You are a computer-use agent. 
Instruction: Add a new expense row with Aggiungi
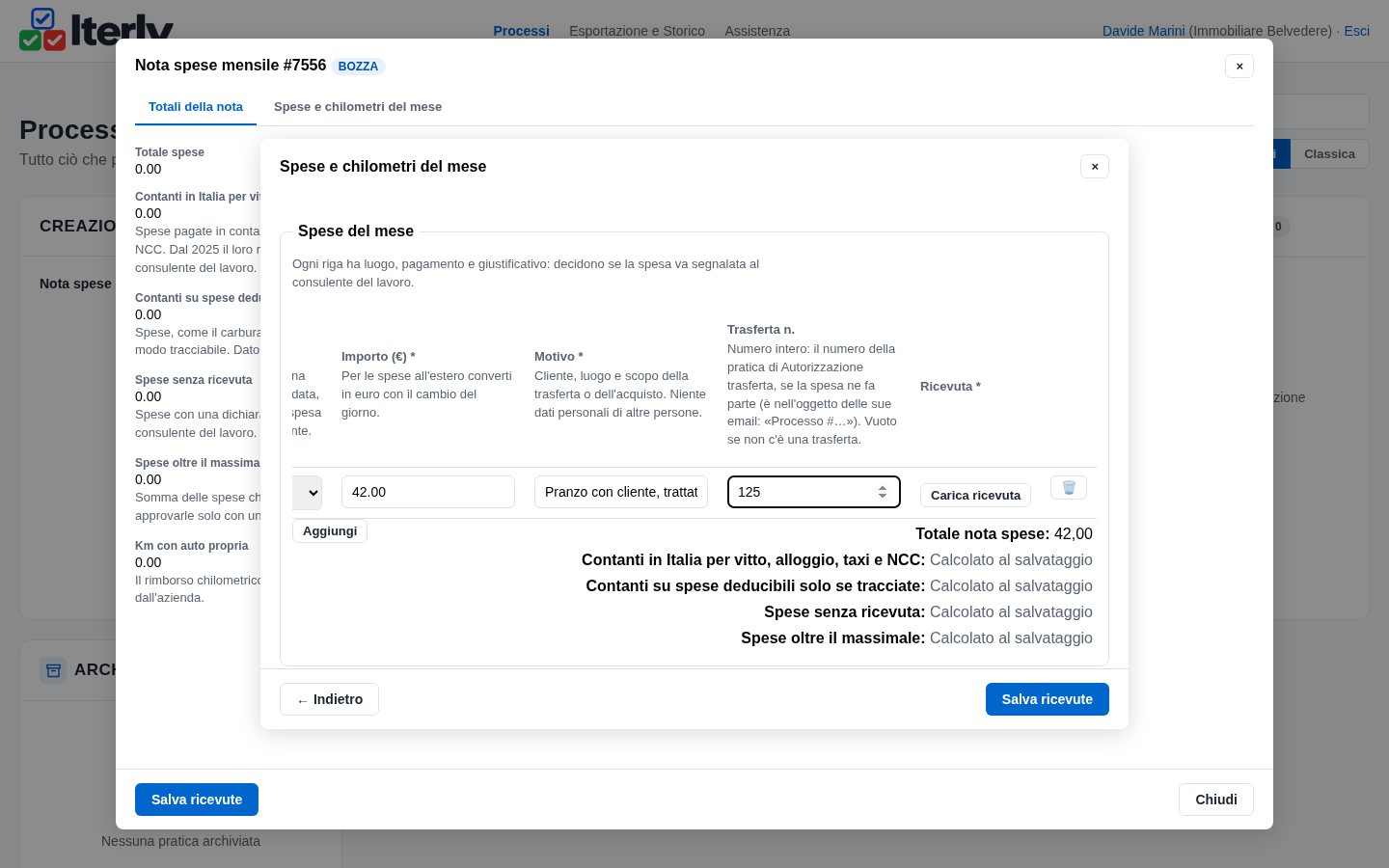point(330,531)
